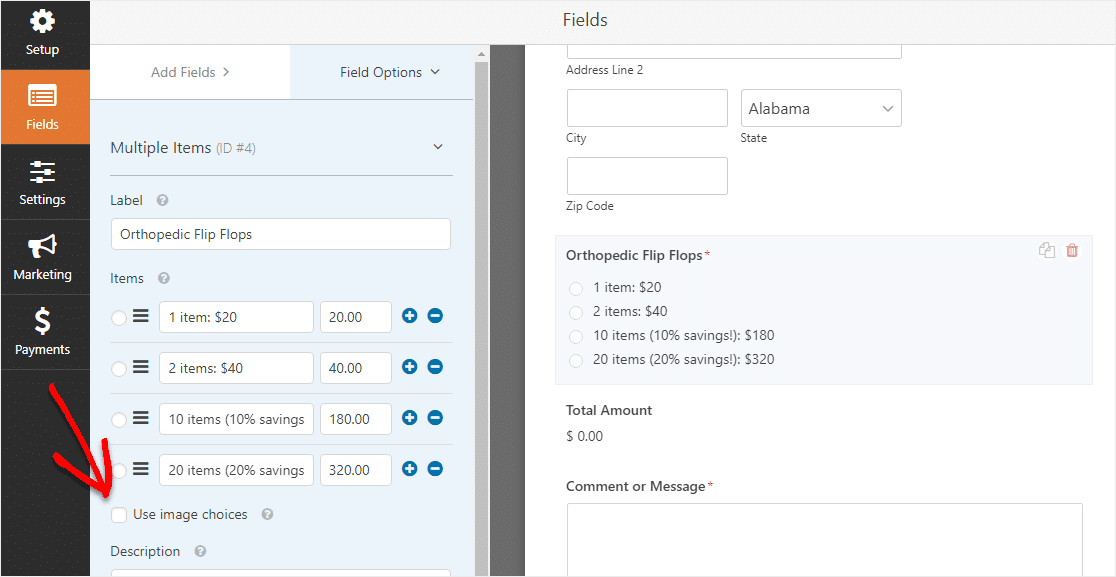Select '20 items (20% savings!): $320' preview option
The width and height of the screenshot is (1116, 577).
pos(576,361)
